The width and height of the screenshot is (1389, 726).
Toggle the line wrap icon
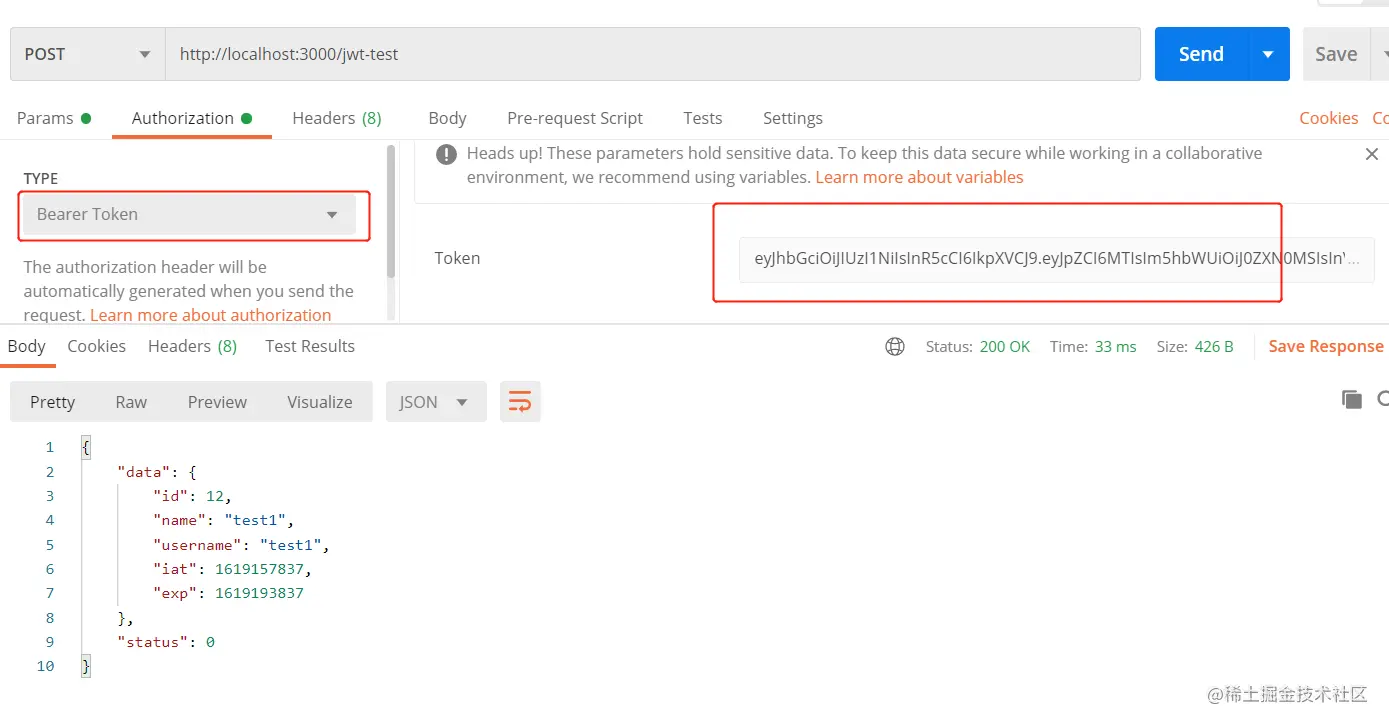[520, 402]
